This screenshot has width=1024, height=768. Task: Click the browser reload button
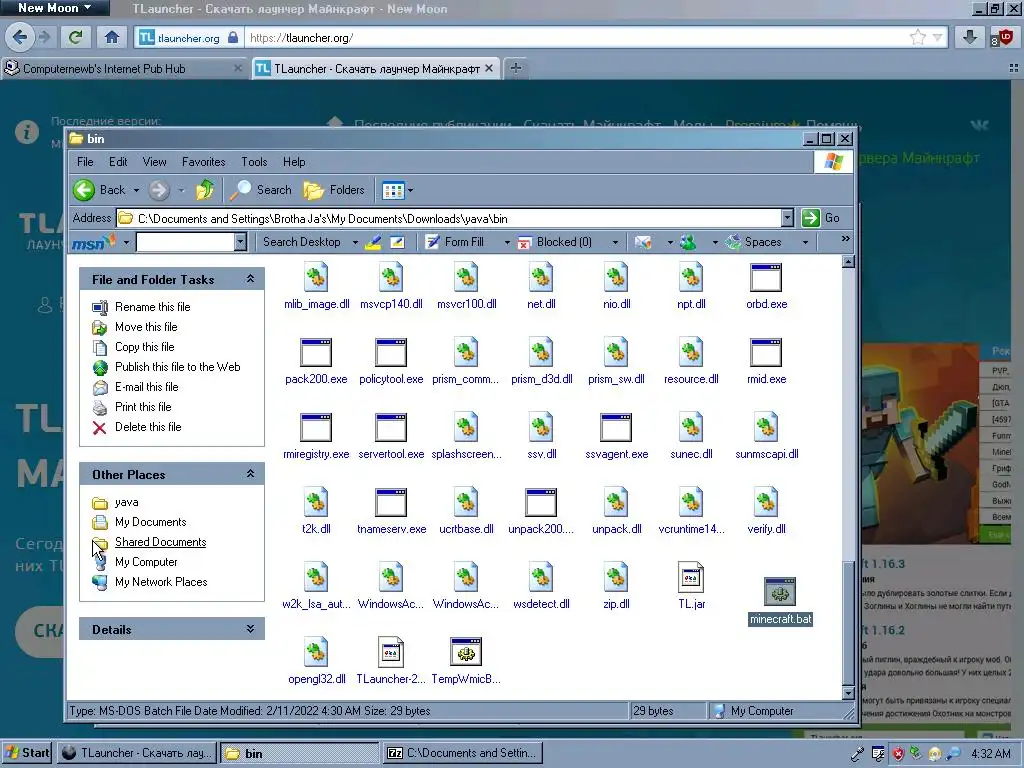pos(76,37)
